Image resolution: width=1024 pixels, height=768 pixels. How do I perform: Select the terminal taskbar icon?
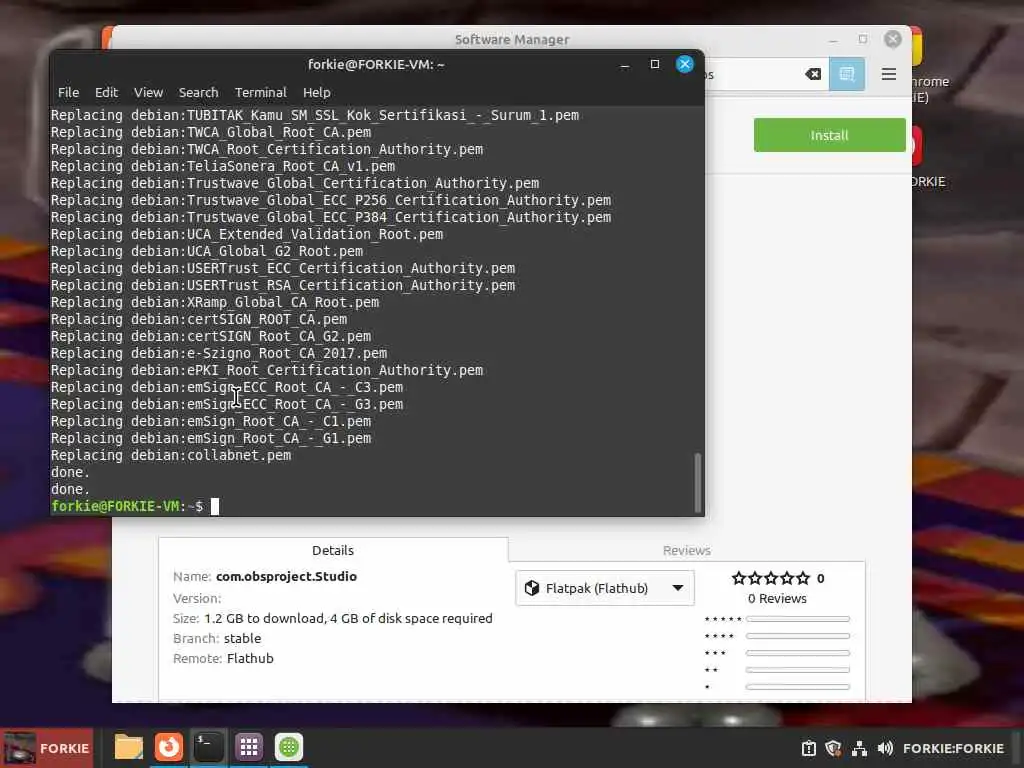coord(209,746)
